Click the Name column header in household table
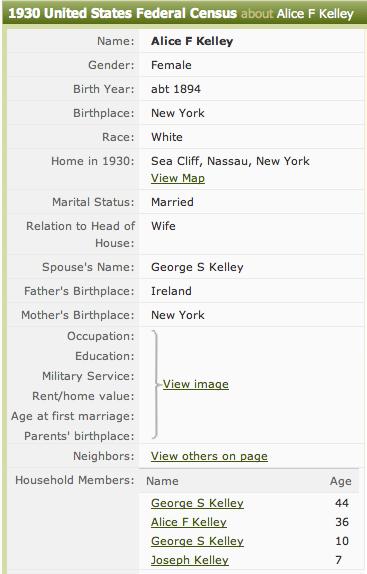The height and width of the screenshot is (574, 367). [x=162, y=481]
